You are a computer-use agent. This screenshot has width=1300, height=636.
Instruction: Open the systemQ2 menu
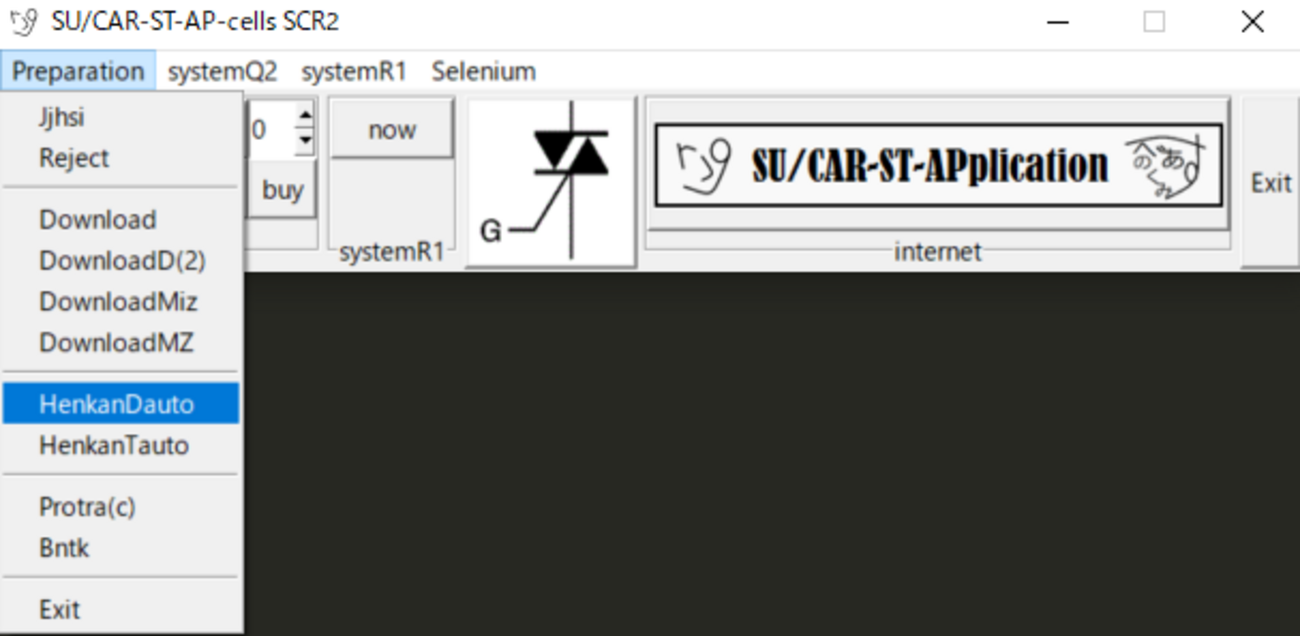click(222, 72)
